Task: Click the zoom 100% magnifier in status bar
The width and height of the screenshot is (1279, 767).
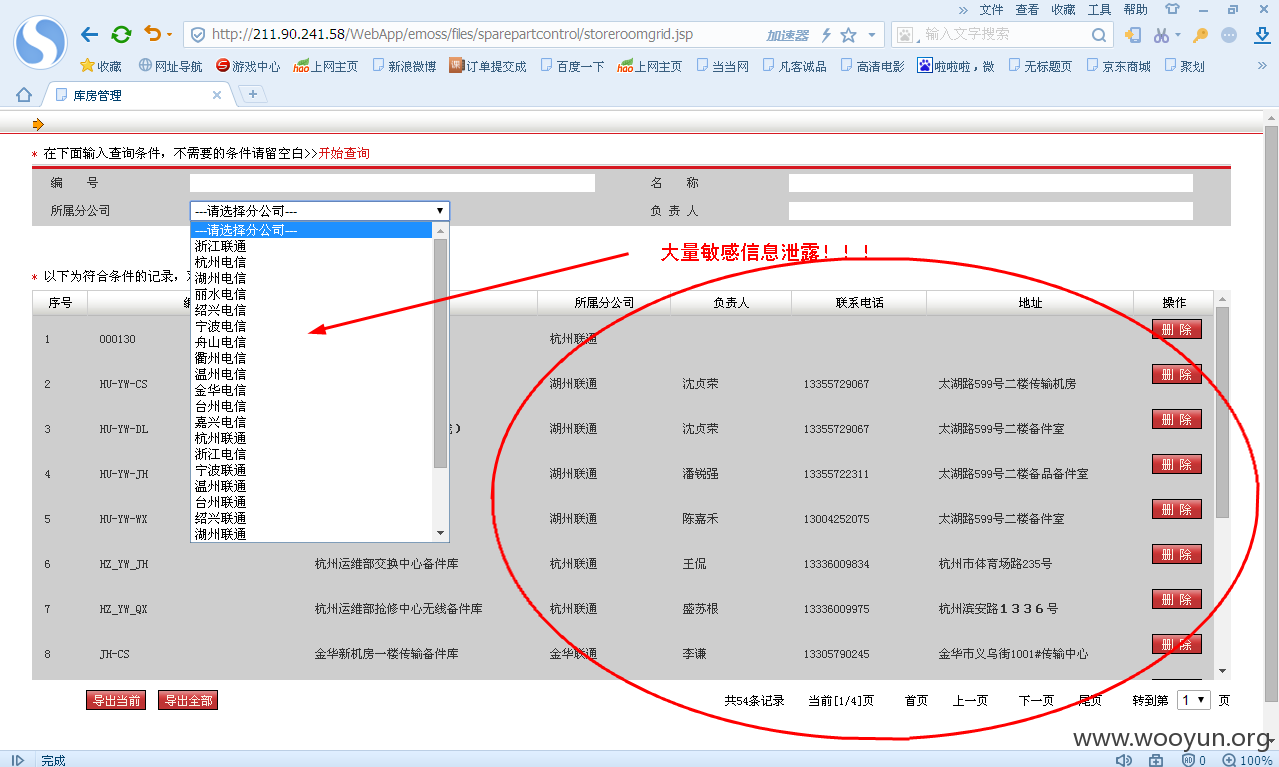Action: coord(1228,760)
